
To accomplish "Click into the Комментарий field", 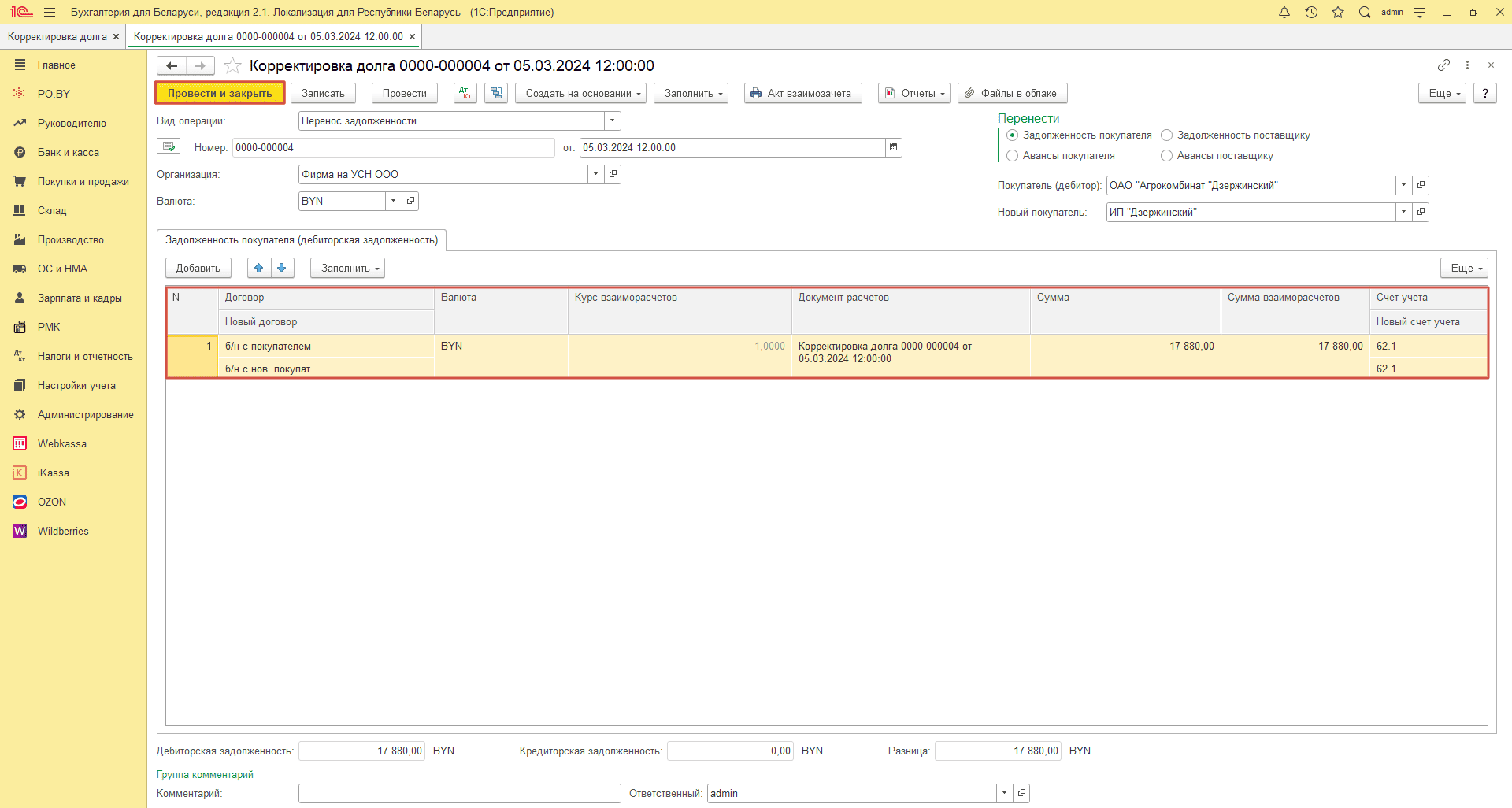I will tap(459, 793).
